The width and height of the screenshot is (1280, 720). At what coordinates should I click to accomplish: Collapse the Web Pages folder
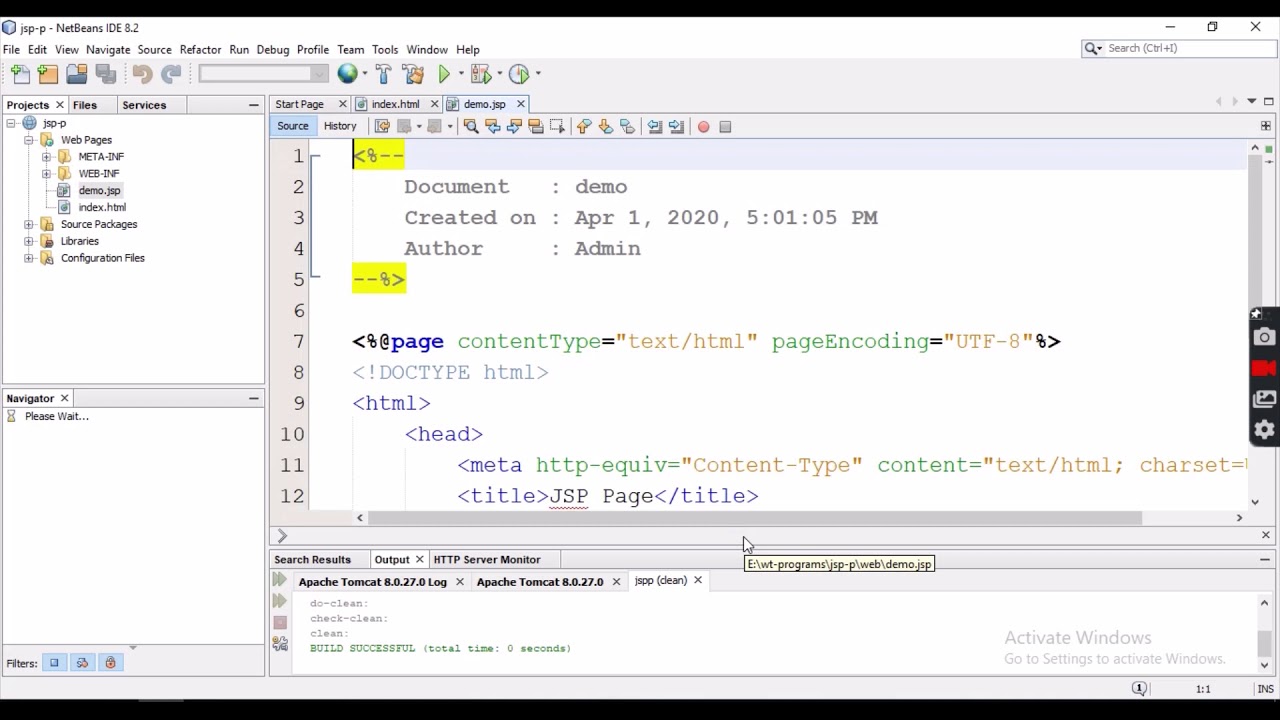point(29,140)
